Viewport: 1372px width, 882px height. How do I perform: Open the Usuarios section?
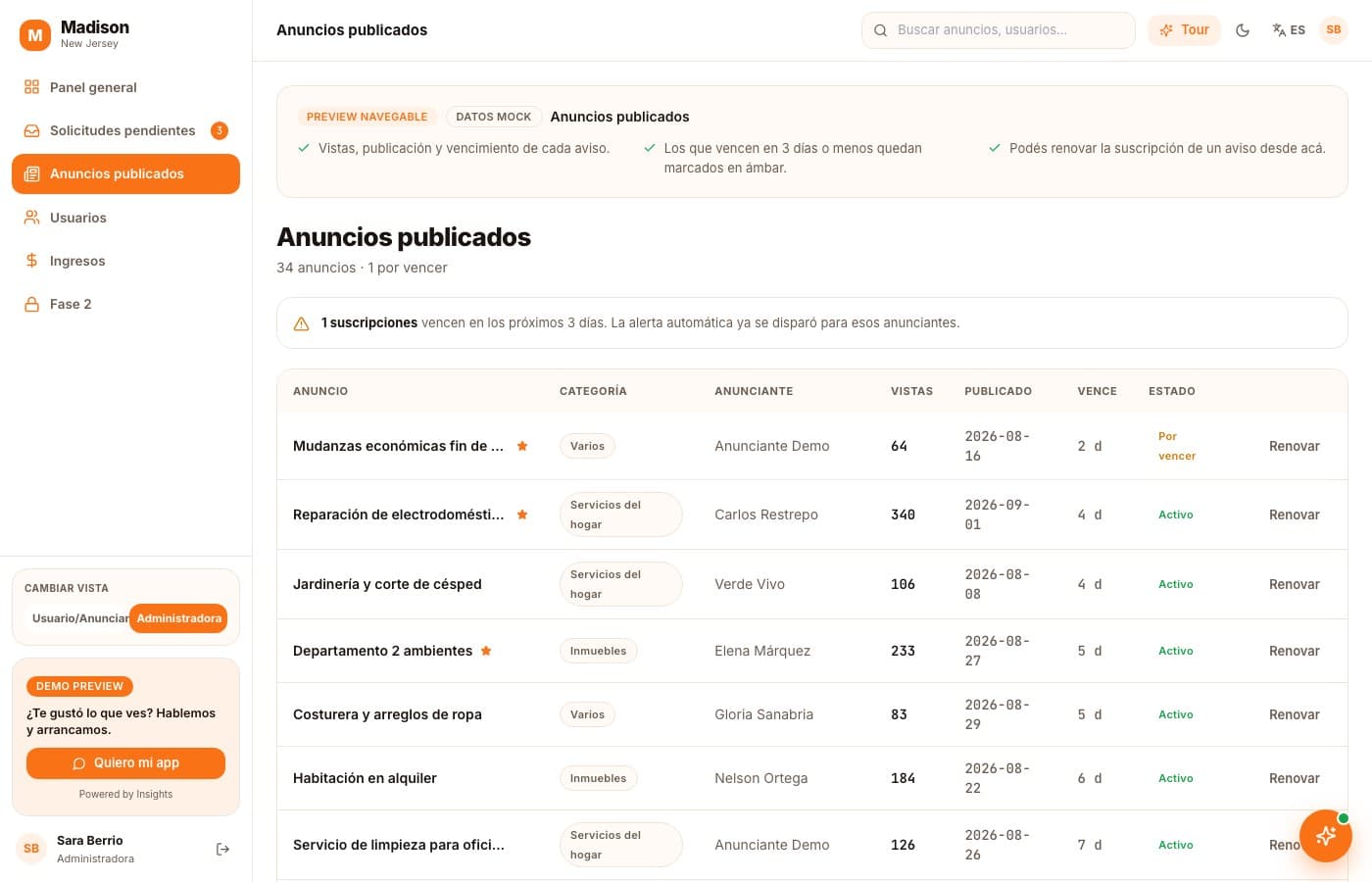[125, 218]
